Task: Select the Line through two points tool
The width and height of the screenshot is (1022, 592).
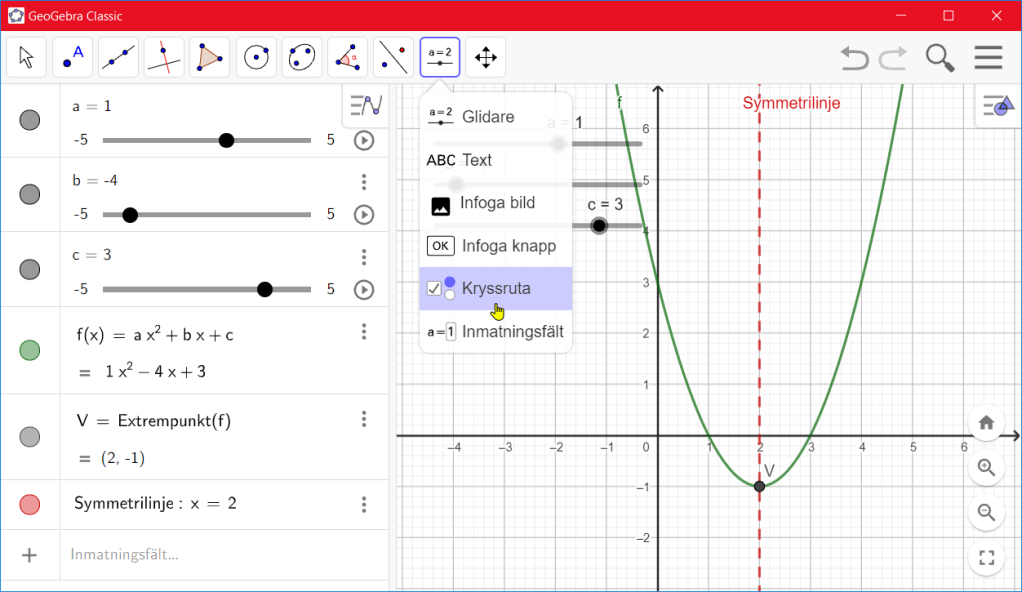Action: coord(118,58)
